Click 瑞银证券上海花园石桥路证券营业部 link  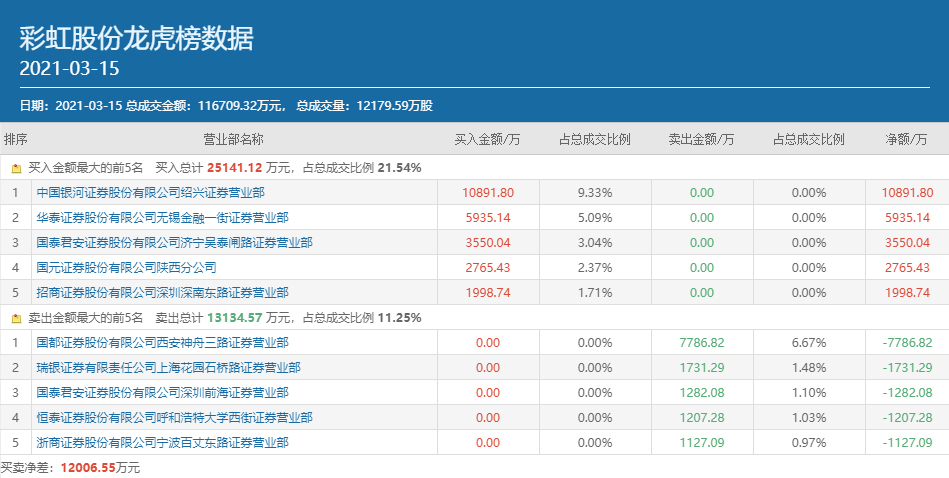[x=168, y=368]
